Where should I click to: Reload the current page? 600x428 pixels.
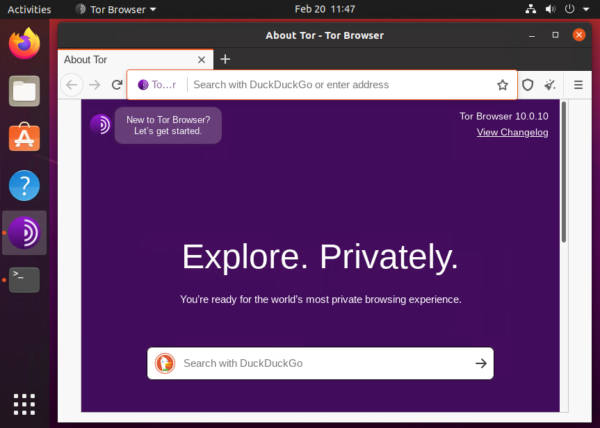pos(117,85)
